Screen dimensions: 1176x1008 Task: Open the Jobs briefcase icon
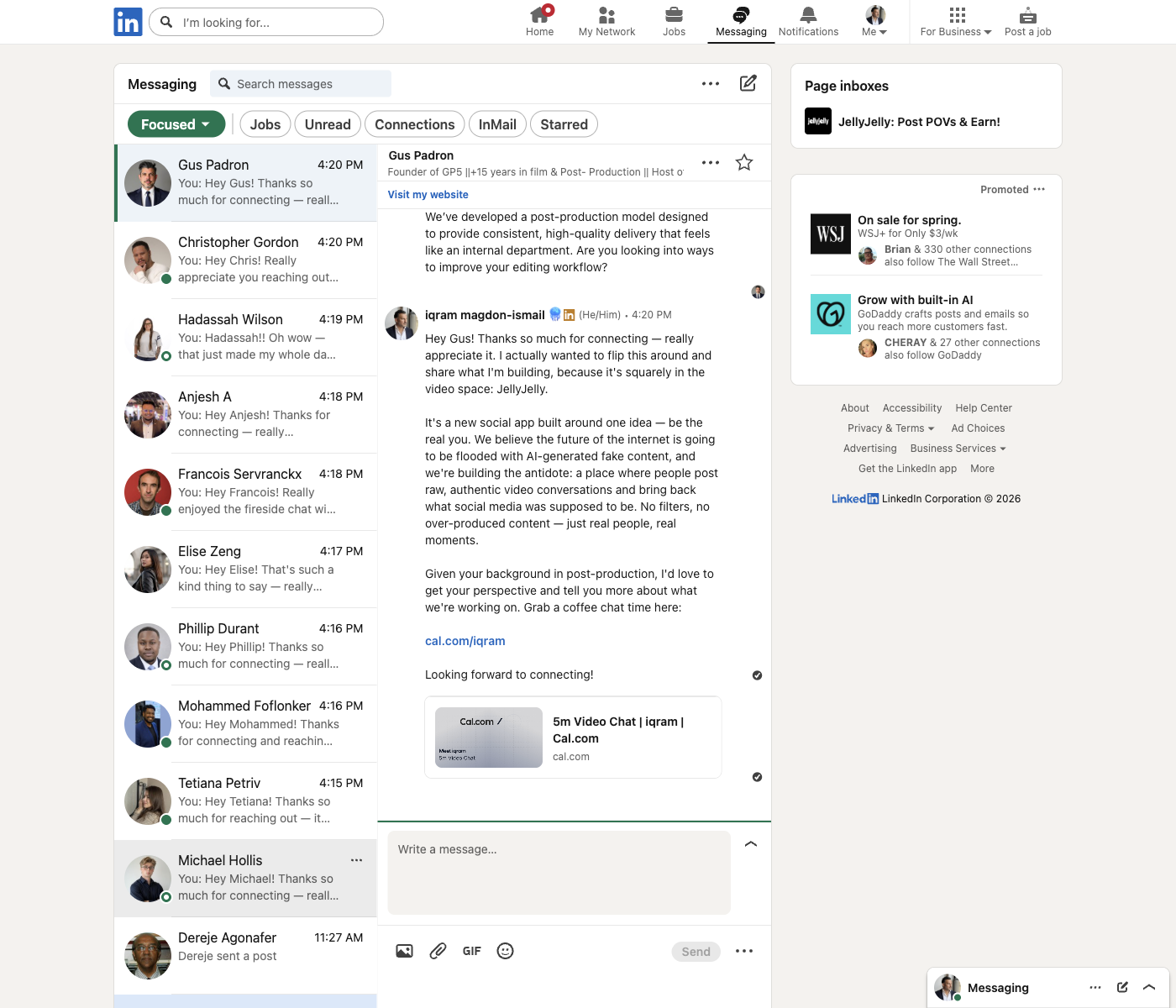pos(674,14)
